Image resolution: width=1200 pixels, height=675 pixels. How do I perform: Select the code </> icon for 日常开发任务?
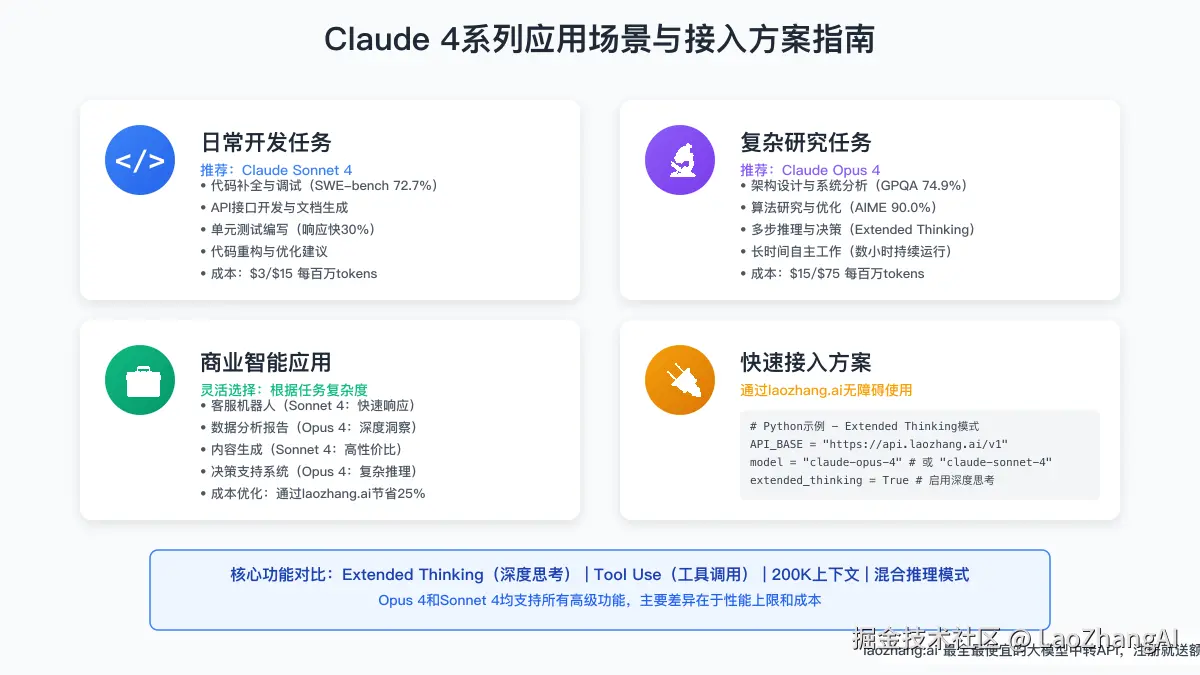click(140, 160)
